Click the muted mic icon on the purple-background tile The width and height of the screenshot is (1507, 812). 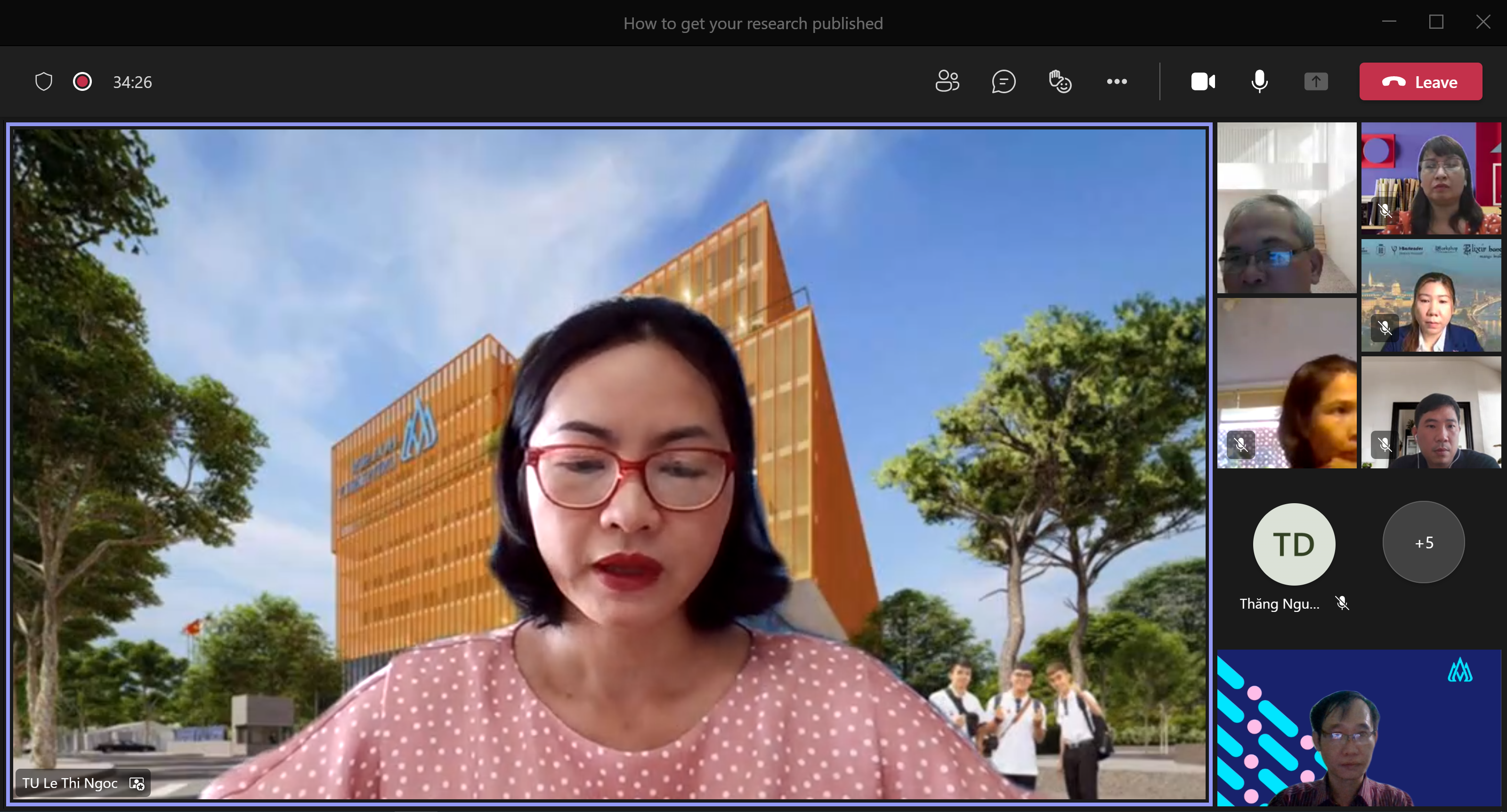pyautogui.click(x=1385, y=210)
